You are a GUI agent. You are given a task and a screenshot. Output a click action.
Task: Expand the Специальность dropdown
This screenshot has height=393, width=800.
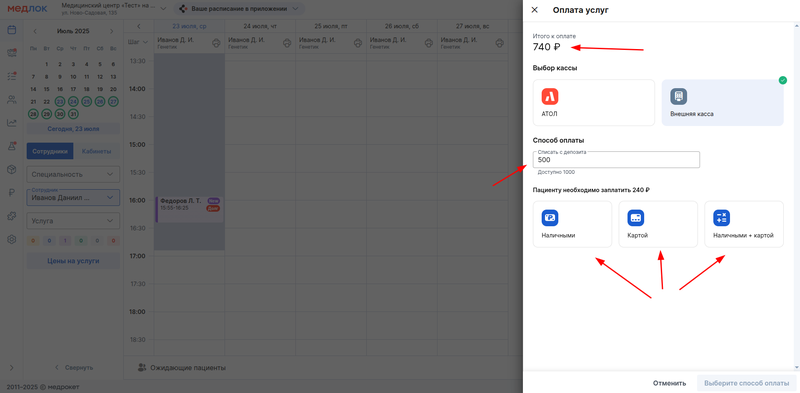(73, 174)
